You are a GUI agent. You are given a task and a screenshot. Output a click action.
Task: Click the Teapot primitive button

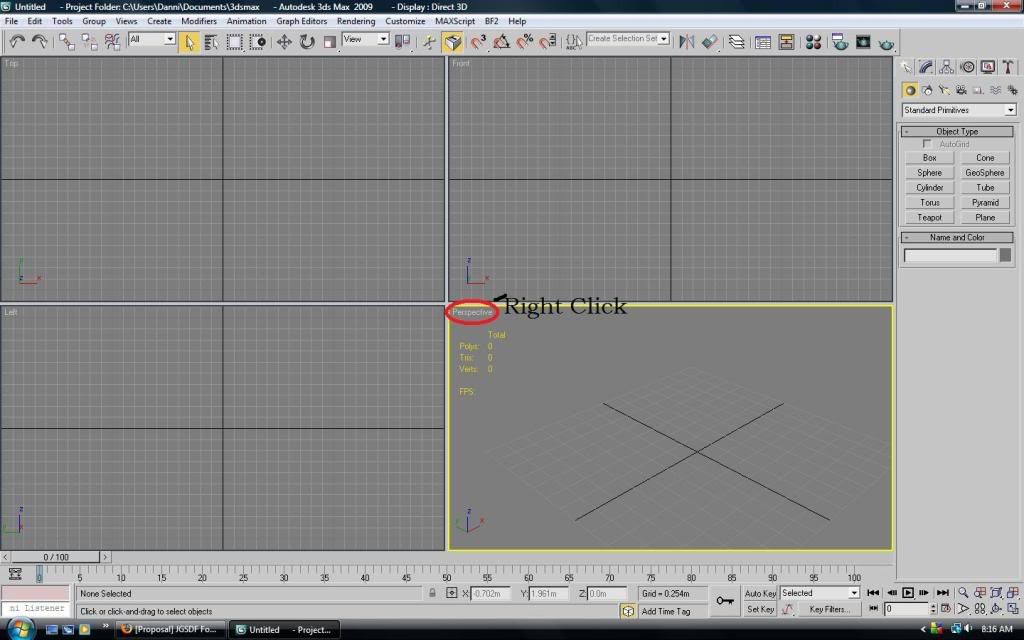point(929,217)
